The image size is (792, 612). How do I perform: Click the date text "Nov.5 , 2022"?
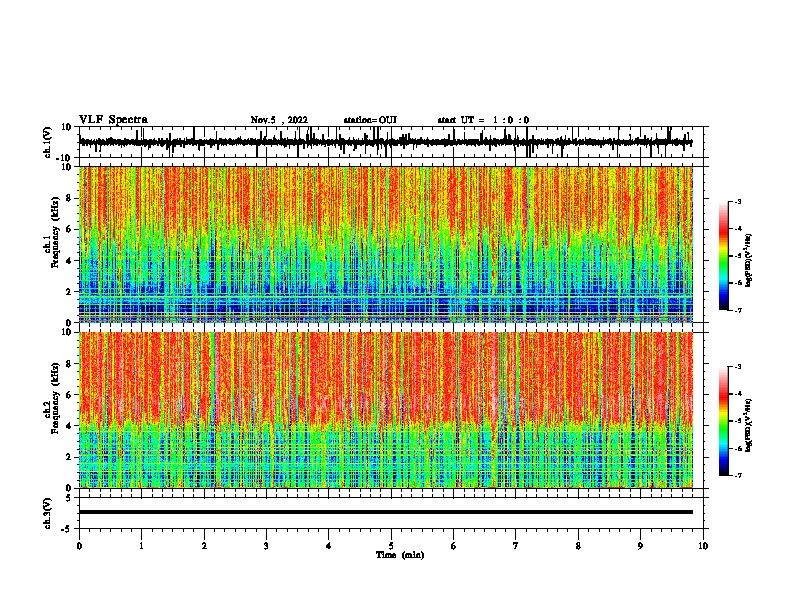click(x=279, y=120)
